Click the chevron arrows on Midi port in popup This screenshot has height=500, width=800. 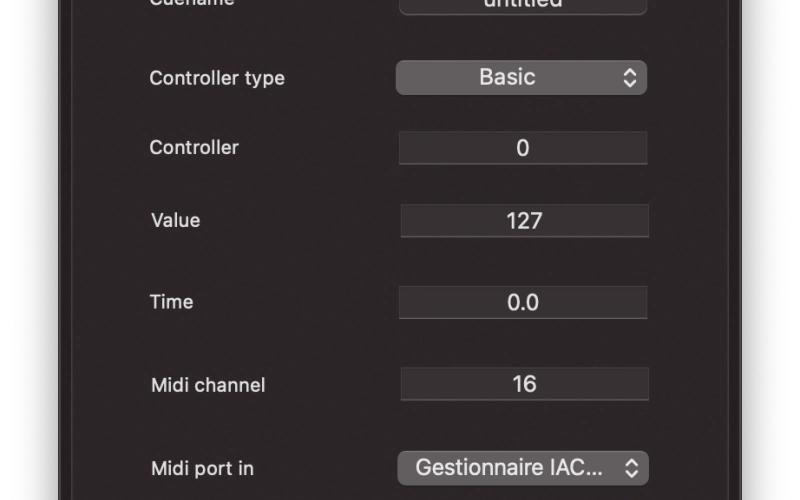[632, 468]
